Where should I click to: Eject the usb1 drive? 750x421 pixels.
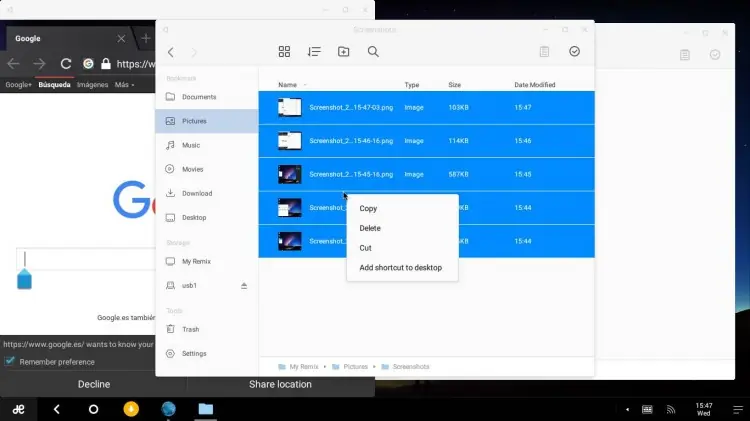tap(244, 286)
